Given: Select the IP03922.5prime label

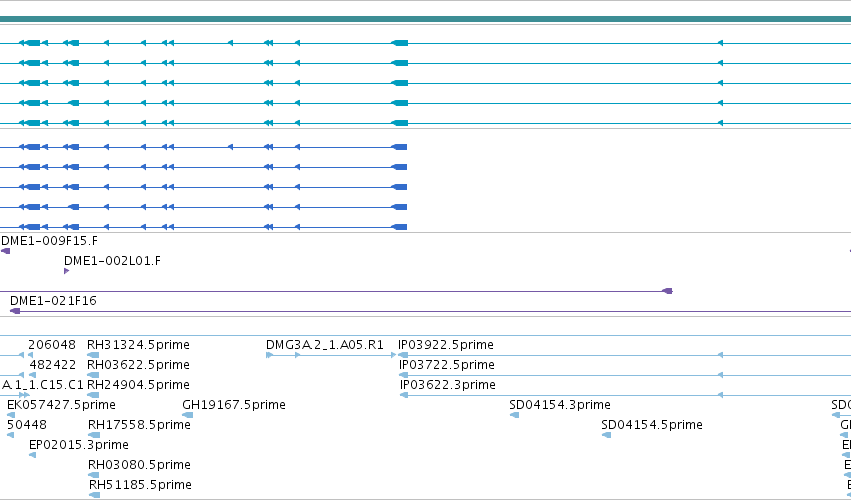Looking at the screenshot, I should point(446,345).
